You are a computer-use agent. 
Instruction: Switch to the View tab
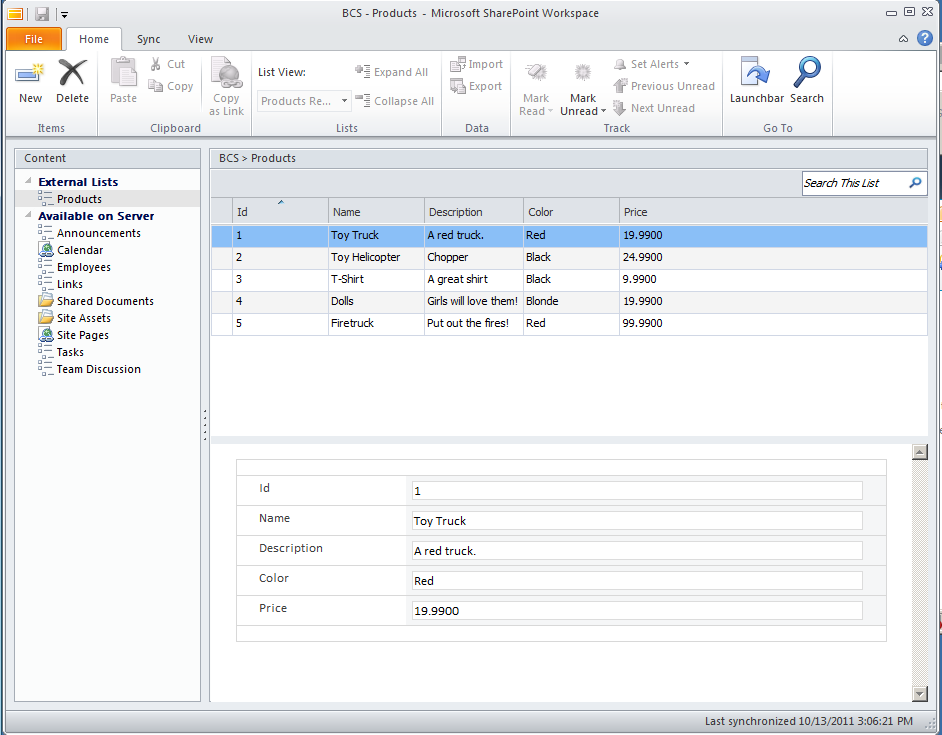(200, 39)
